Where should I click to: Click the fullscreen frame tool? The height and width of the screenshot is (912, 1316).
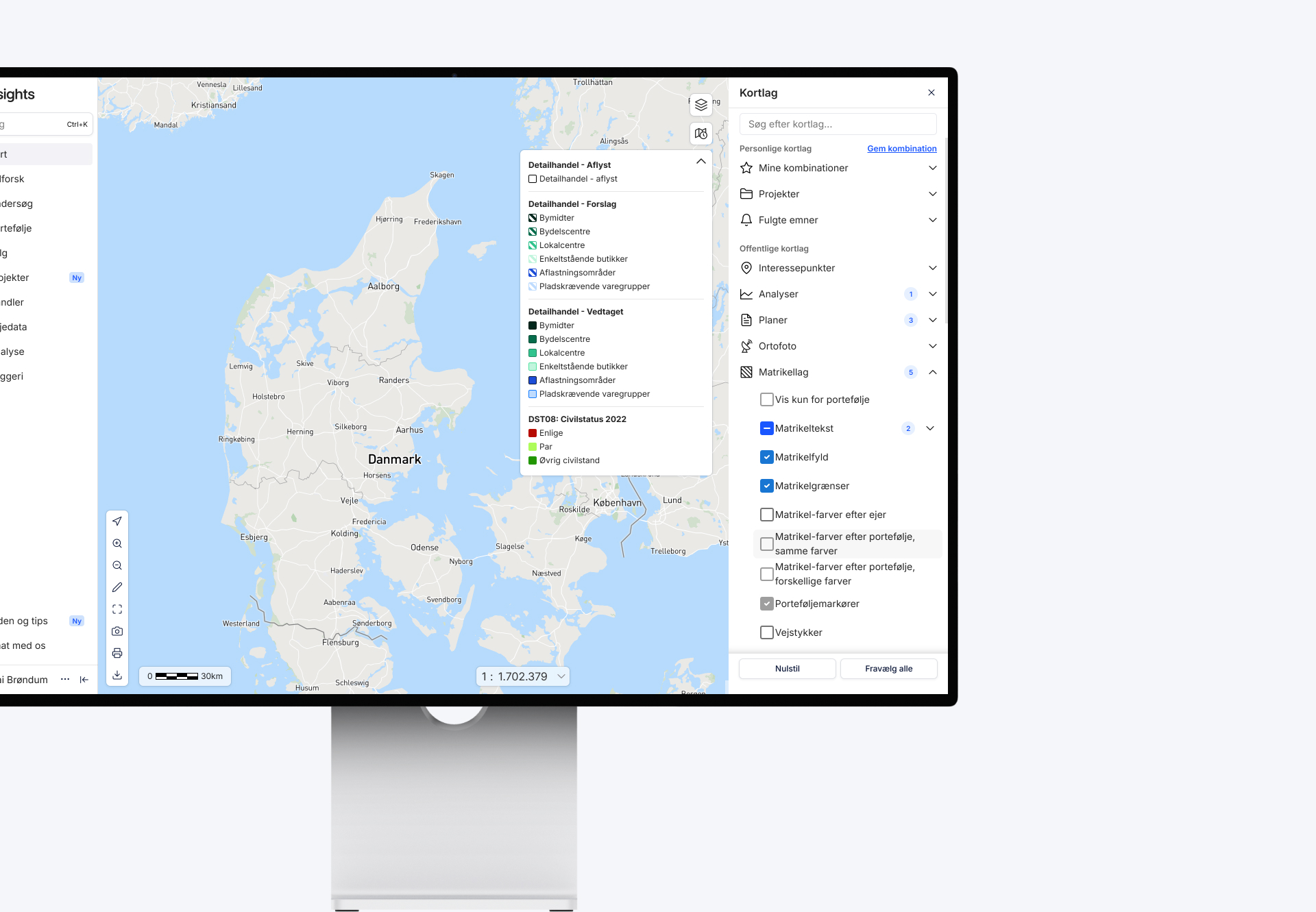coord(117,609)
